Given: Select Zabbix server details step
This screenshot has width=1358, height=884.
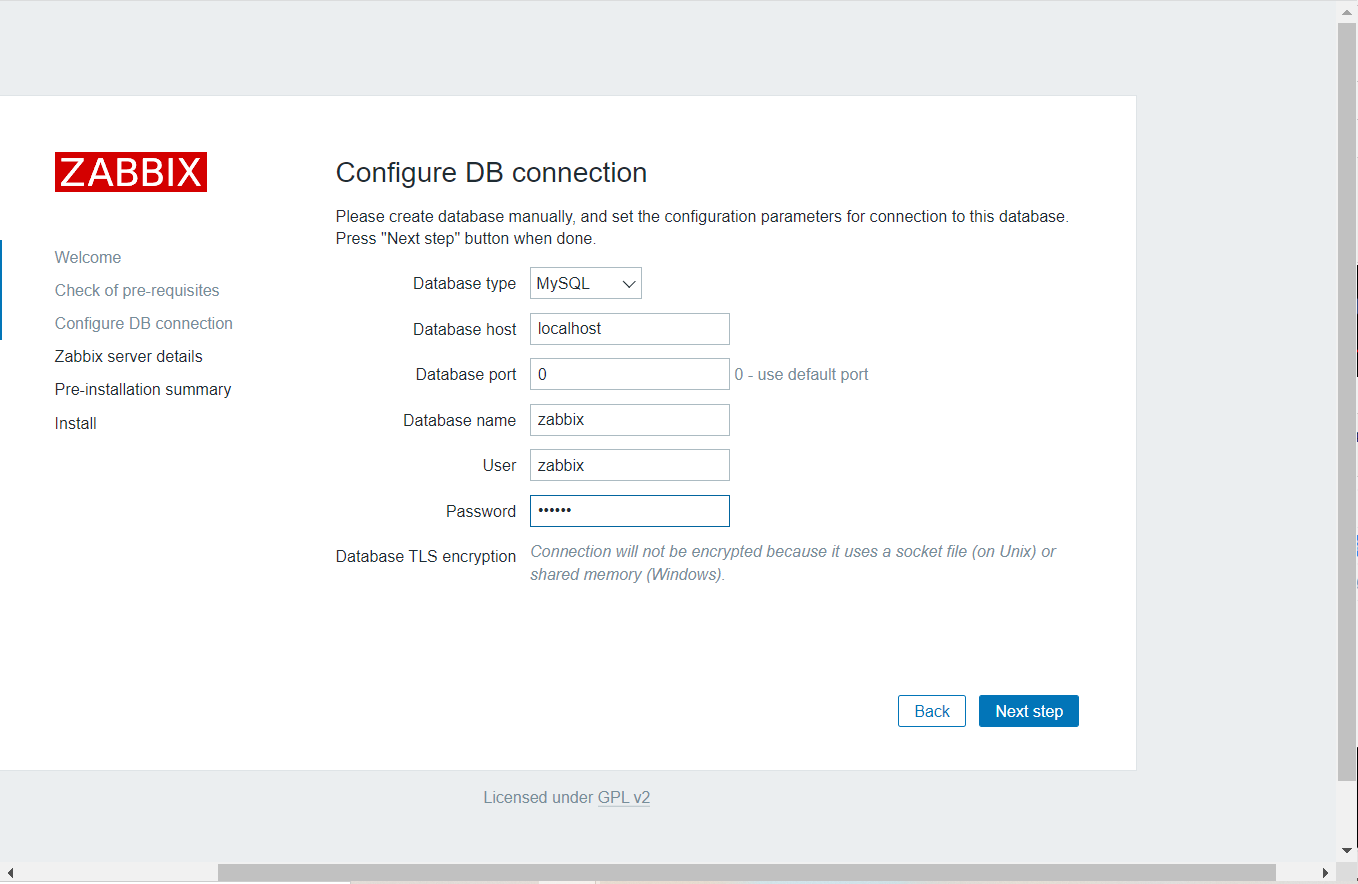Looking at the screenshot, I should coord(129,356).
